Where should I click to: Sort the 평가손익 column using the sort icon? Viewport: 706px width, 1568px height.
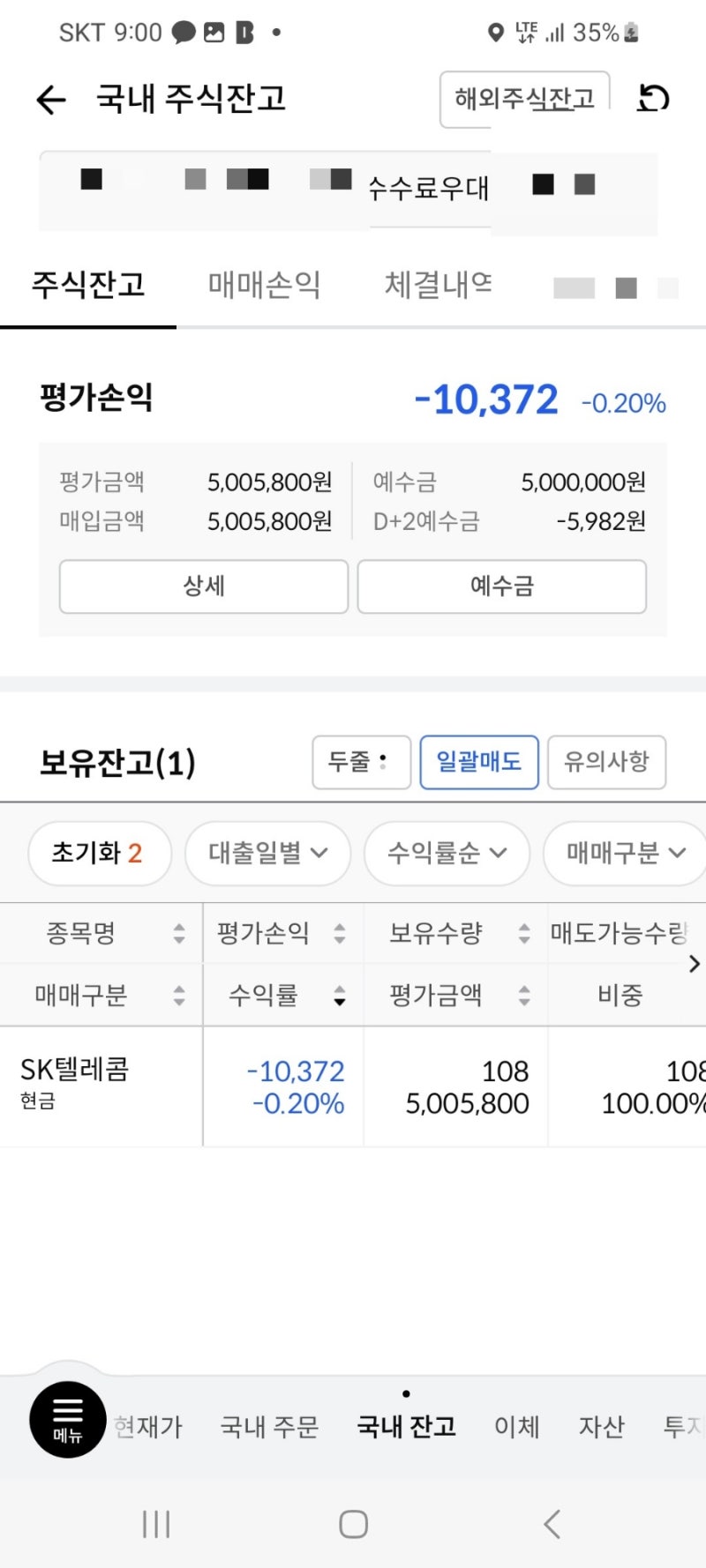coord(338,932)
